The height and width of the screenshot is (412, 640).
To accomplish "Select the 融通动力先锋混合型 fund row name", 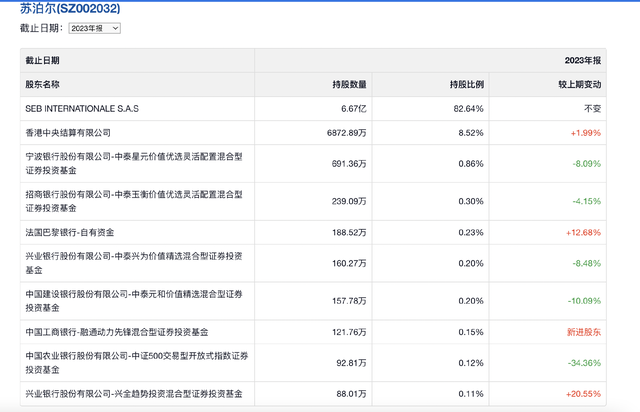I will (117, 332).
